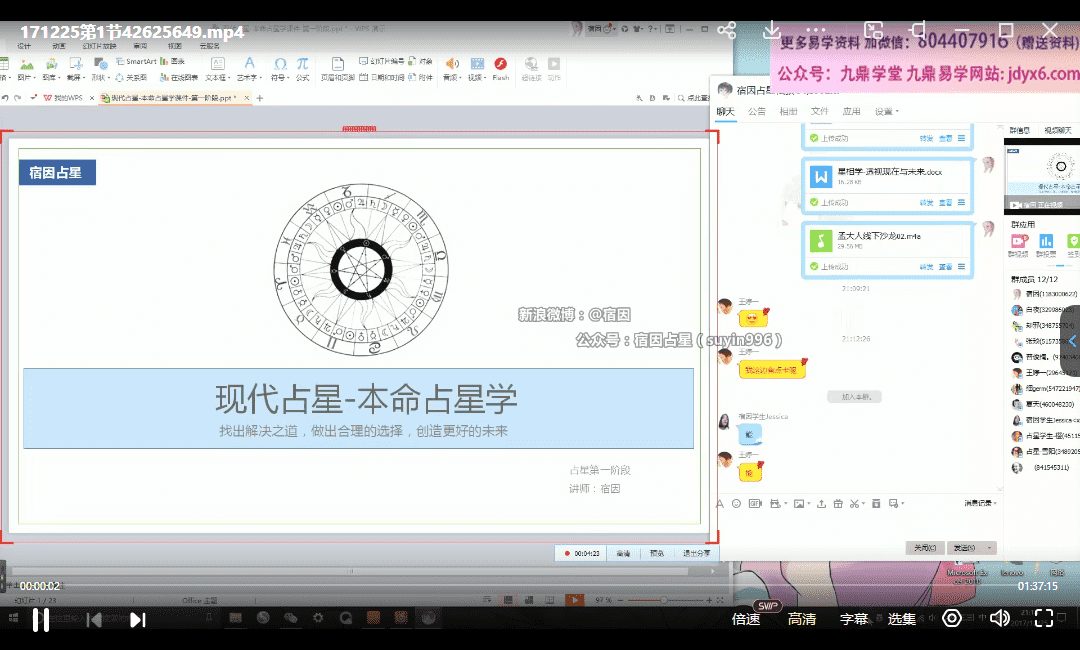This screenshot has height=650, width=1080.
Task: Open the 高清 quality selector
Action: point(801,619)
